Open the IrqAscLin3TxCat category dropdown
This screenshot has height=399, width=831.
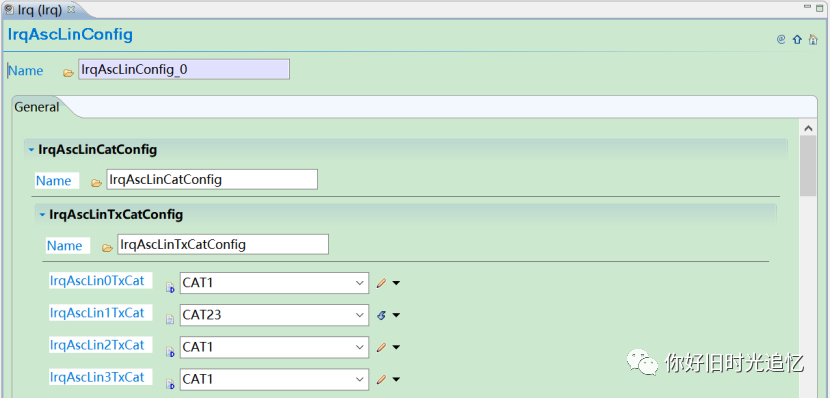(x=359, y=379)
